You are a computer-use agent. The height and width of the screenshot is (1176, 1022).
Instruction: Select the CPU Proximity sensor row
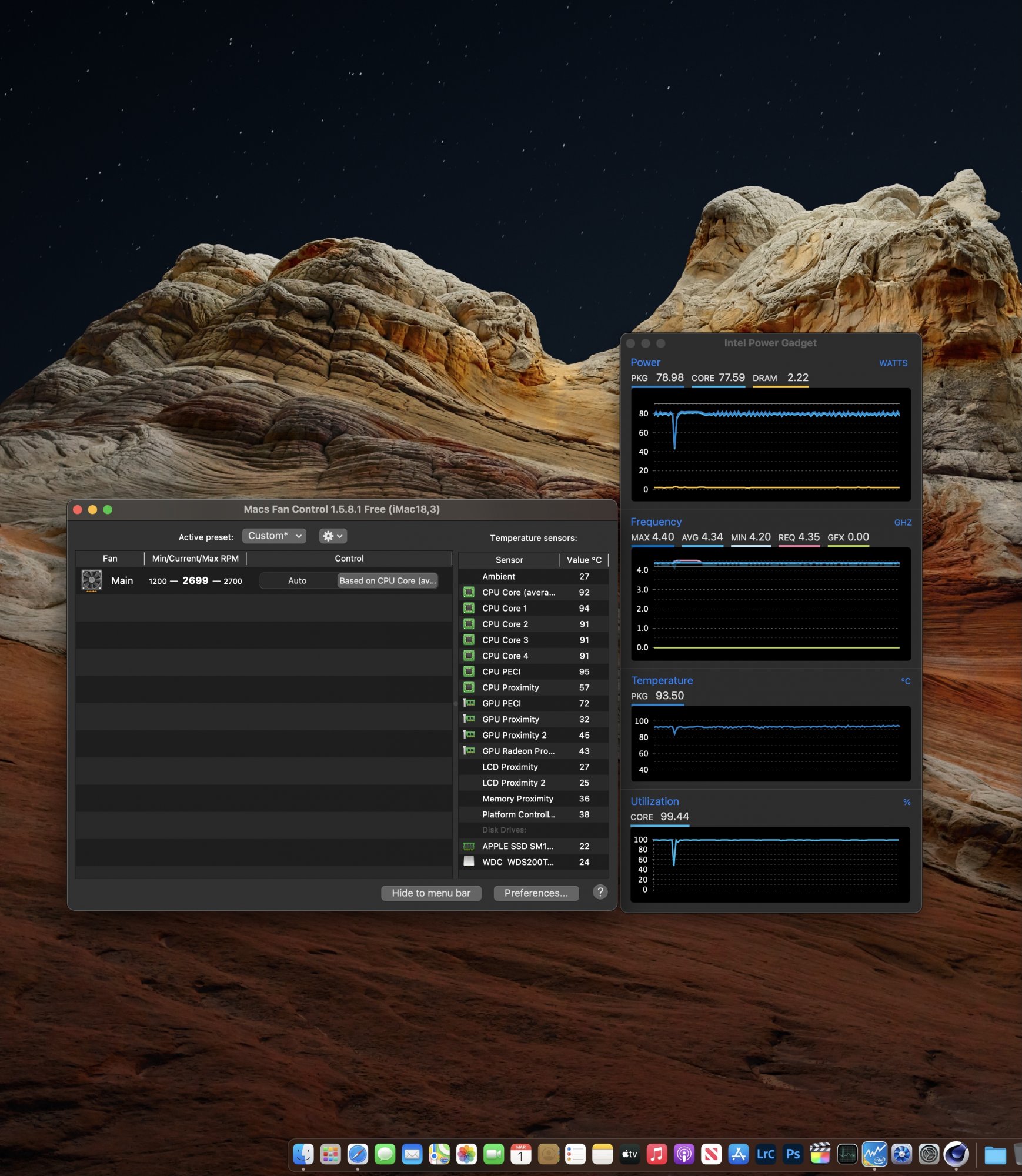pyautogui.click(x=534, y=687)
